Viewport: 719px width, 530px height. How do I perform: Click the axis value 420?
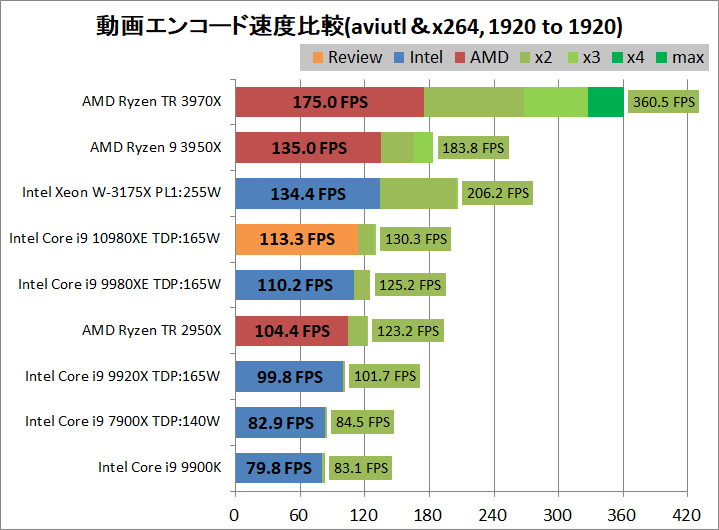[x=686, y=515]
